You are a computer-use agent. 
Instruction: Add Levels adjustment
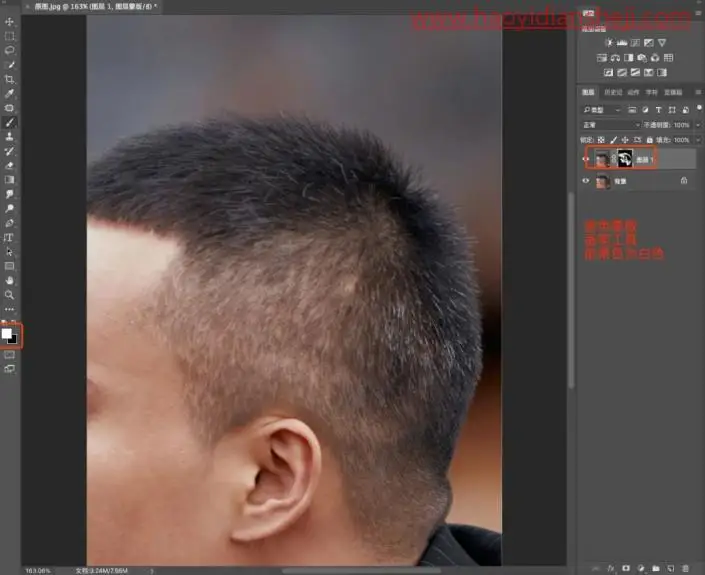pos(622,43)
